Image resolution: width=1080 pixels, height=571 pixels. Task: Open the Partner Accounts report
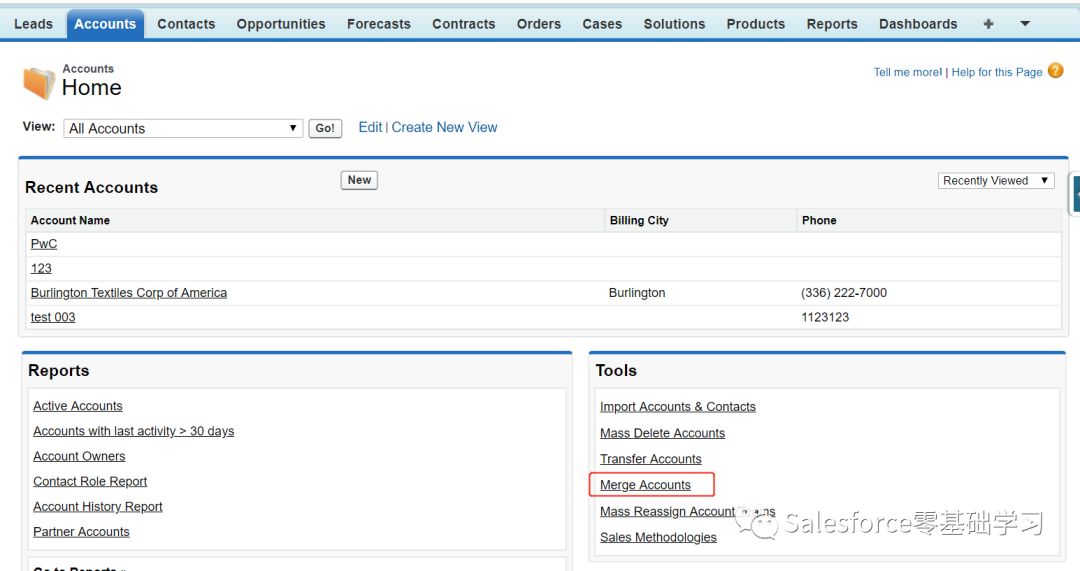pyautogui.click(x=81, y=532)
